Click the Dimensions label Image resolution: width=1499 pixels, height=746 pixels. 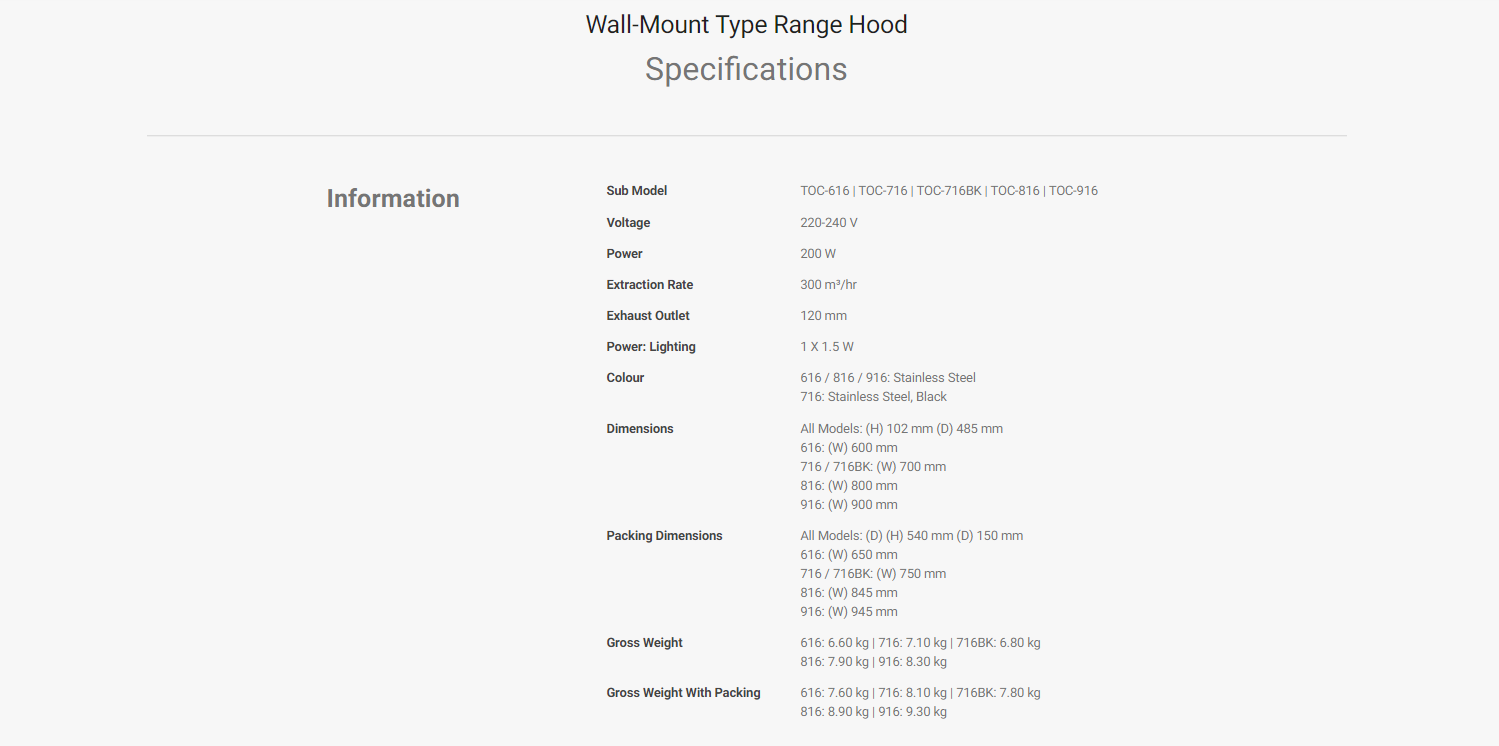[x=640, y=429]
